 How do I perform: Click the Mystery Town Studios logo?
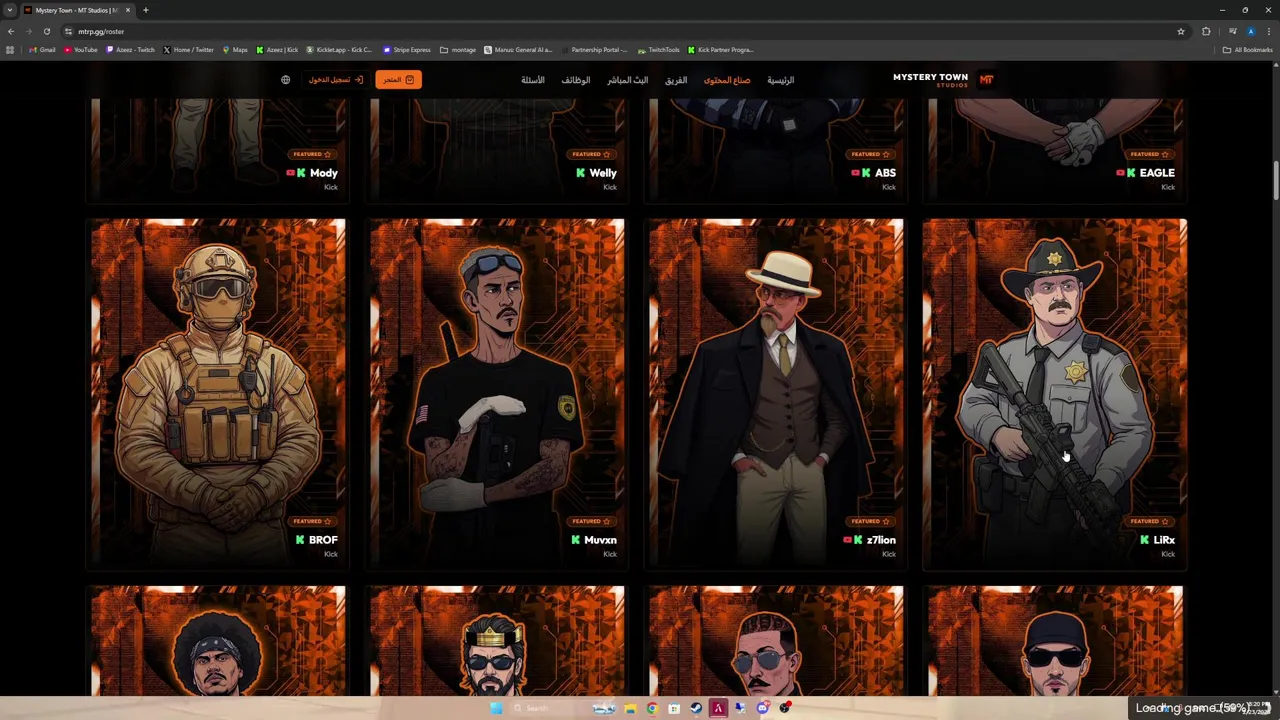(943, 80)
